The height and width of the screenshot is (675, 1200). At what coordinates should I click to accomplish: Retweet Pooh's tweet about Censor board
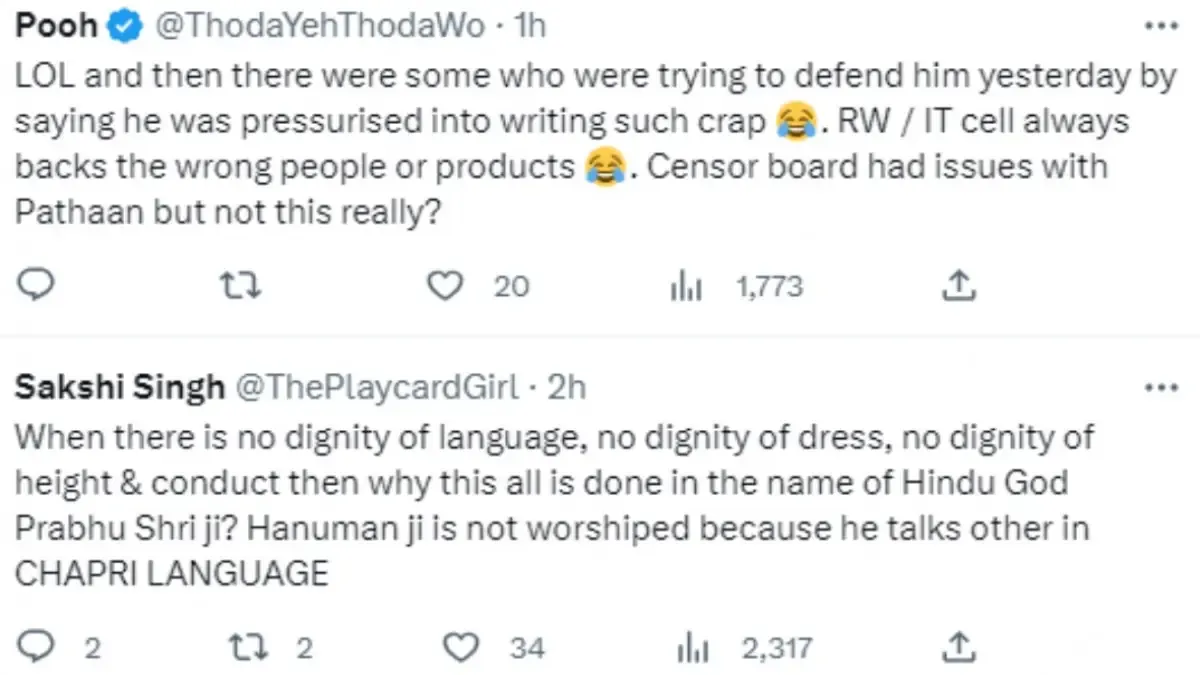(x=239, y=287)
